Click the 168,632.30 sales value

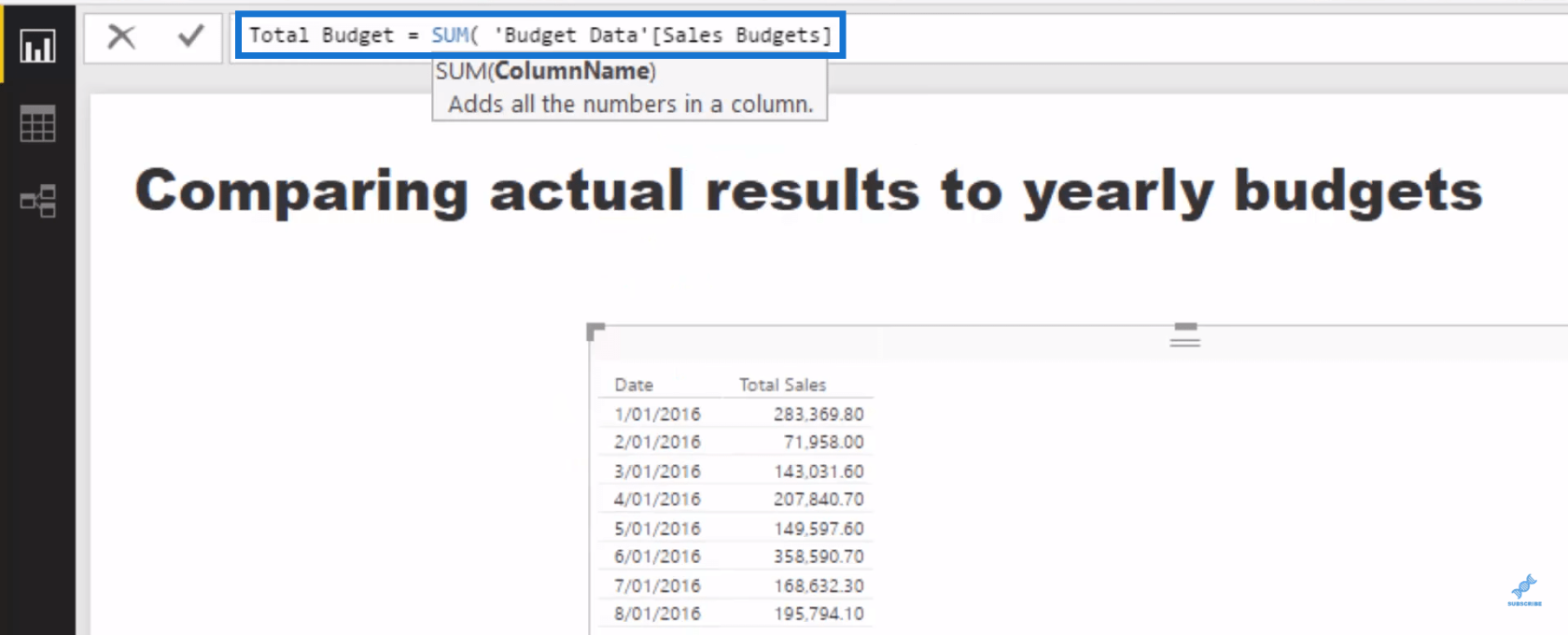(x=819, y=586)
